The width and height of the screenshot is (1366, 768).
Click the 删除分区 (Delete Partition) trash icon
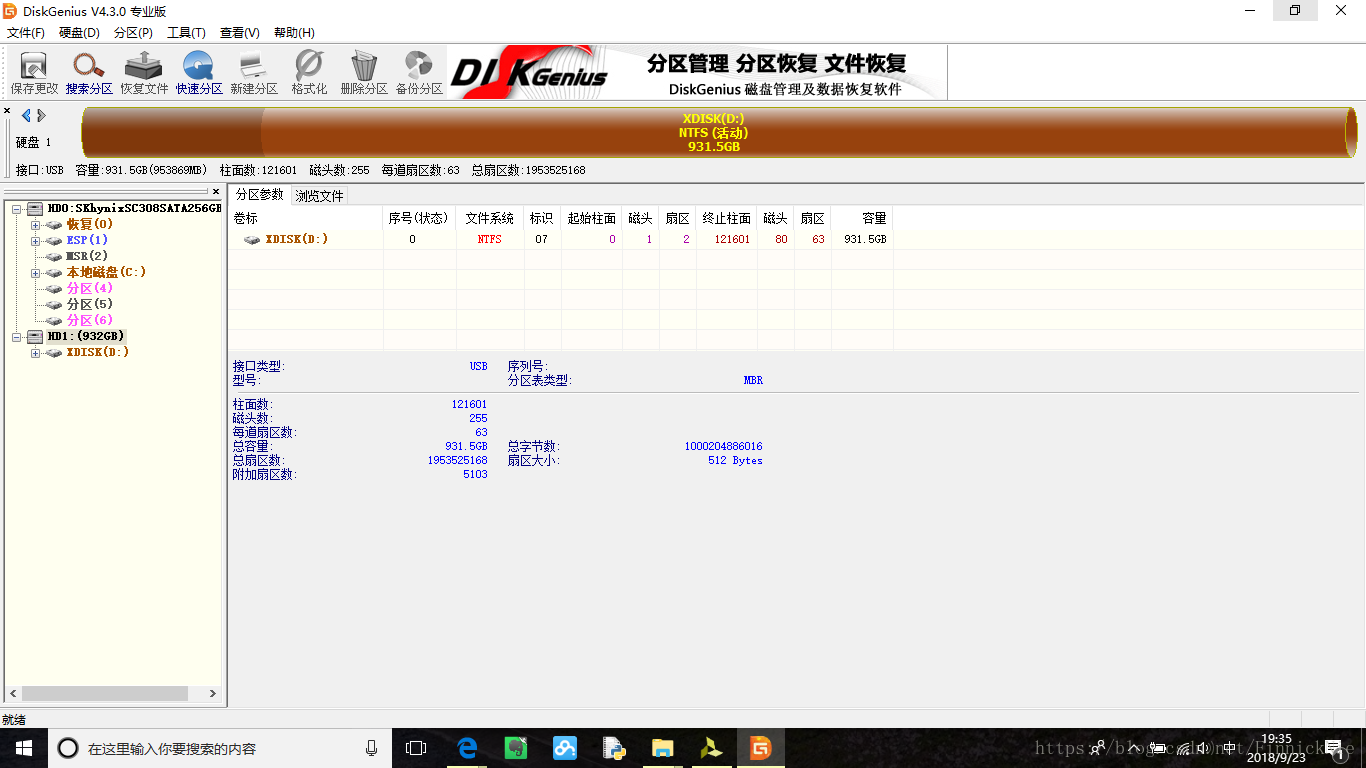(x=364, y=72)
